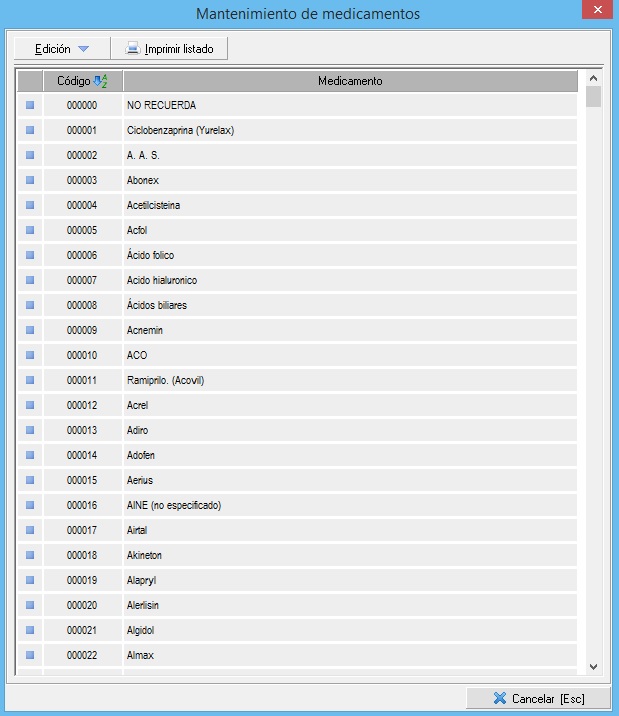This screenshot has width=619, height=716.
Task: Click the blue row marker for NO RECUERDA
Action: pyautogui.click(x=30, y=105)
